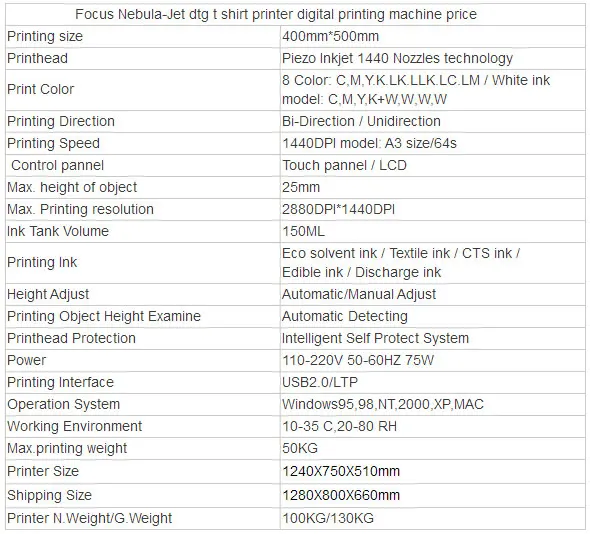Click the '10-35 C,20-80 RH' value
The width and height of the screenshot is (590, 534).
pos(339,426)
